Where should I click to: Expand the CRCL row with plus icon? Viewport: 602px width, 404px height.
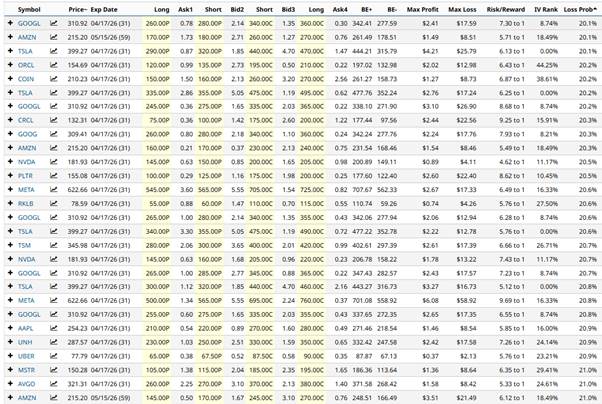point(10,120)
